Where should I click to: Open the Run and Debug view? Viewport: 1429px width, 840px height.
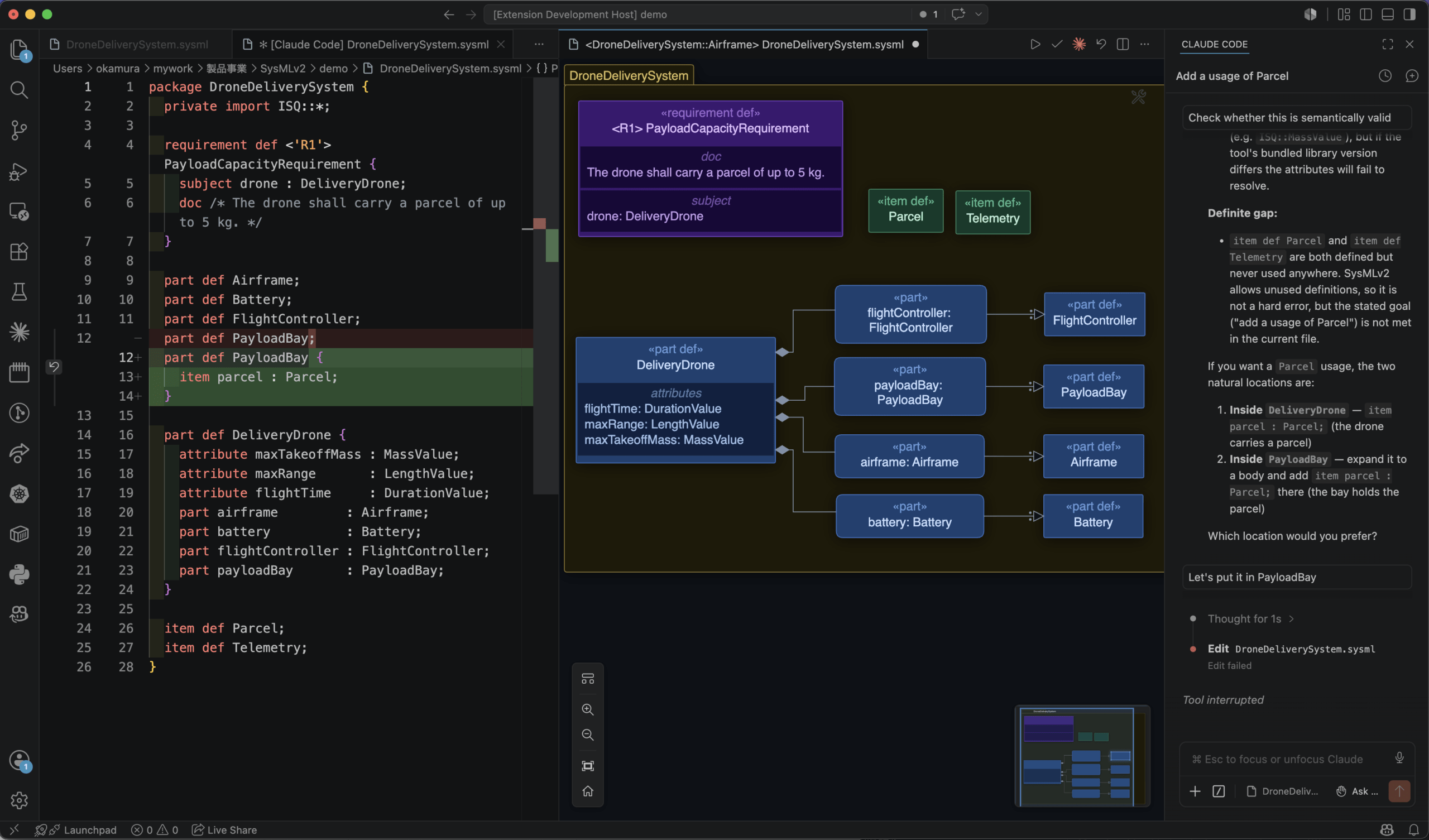[x=19, y=171]
